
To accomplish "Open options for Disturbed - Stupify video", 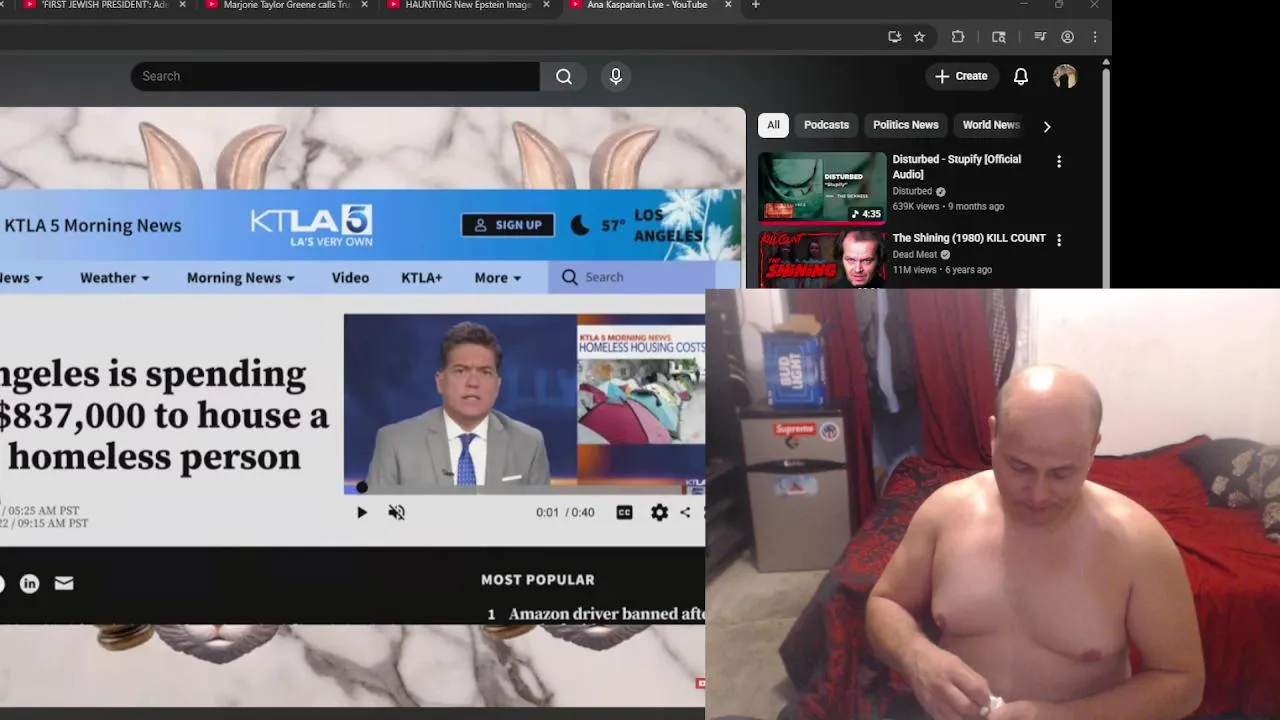I will point(1059,161).
